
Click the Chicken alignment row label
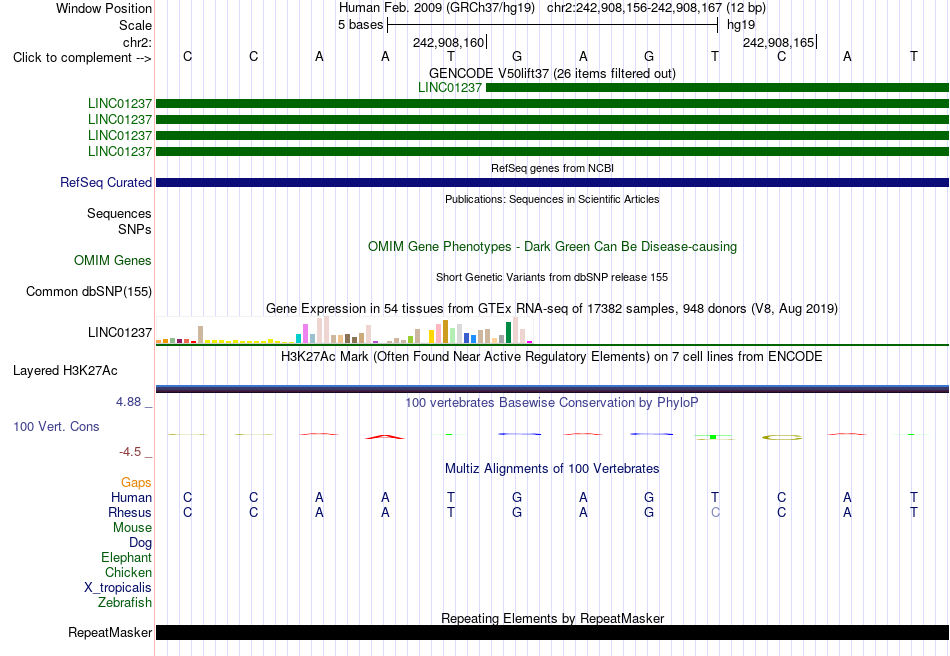pyautogui.click(x=128, y=572)
